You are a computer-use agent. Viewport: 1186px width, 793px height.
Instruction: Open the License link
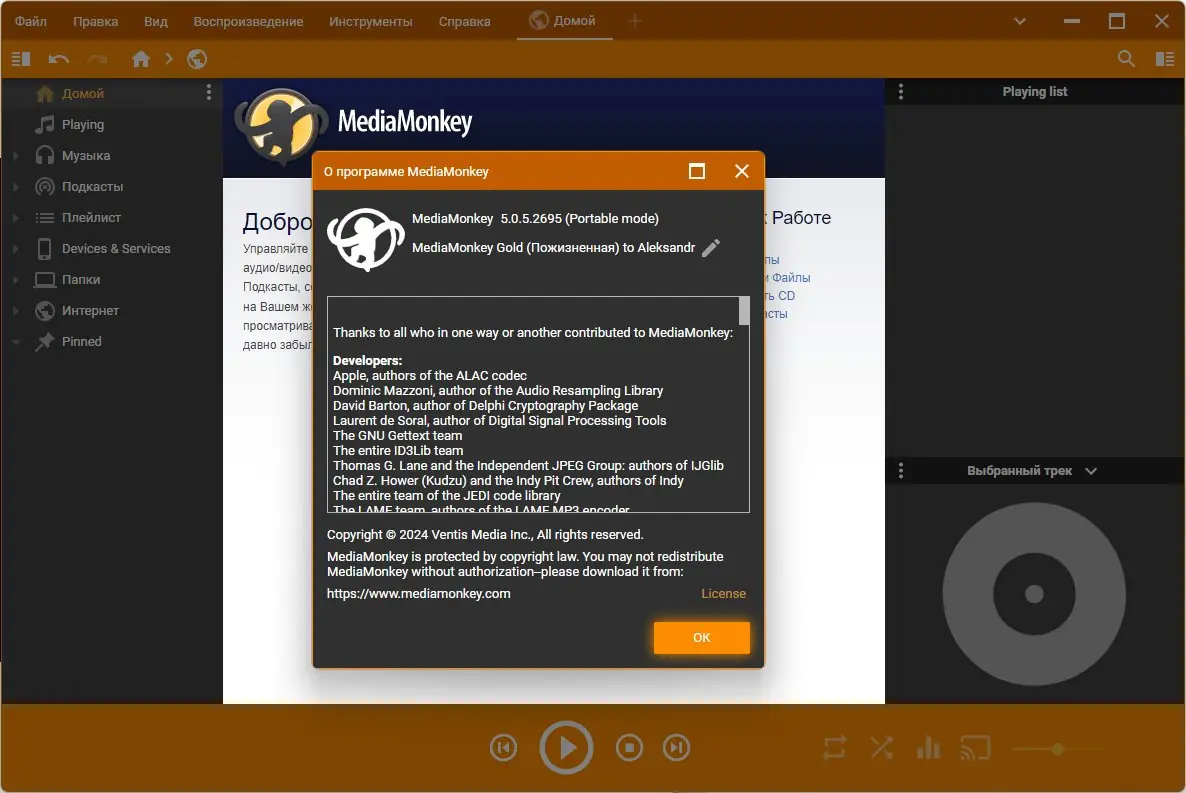pos(723,593)
